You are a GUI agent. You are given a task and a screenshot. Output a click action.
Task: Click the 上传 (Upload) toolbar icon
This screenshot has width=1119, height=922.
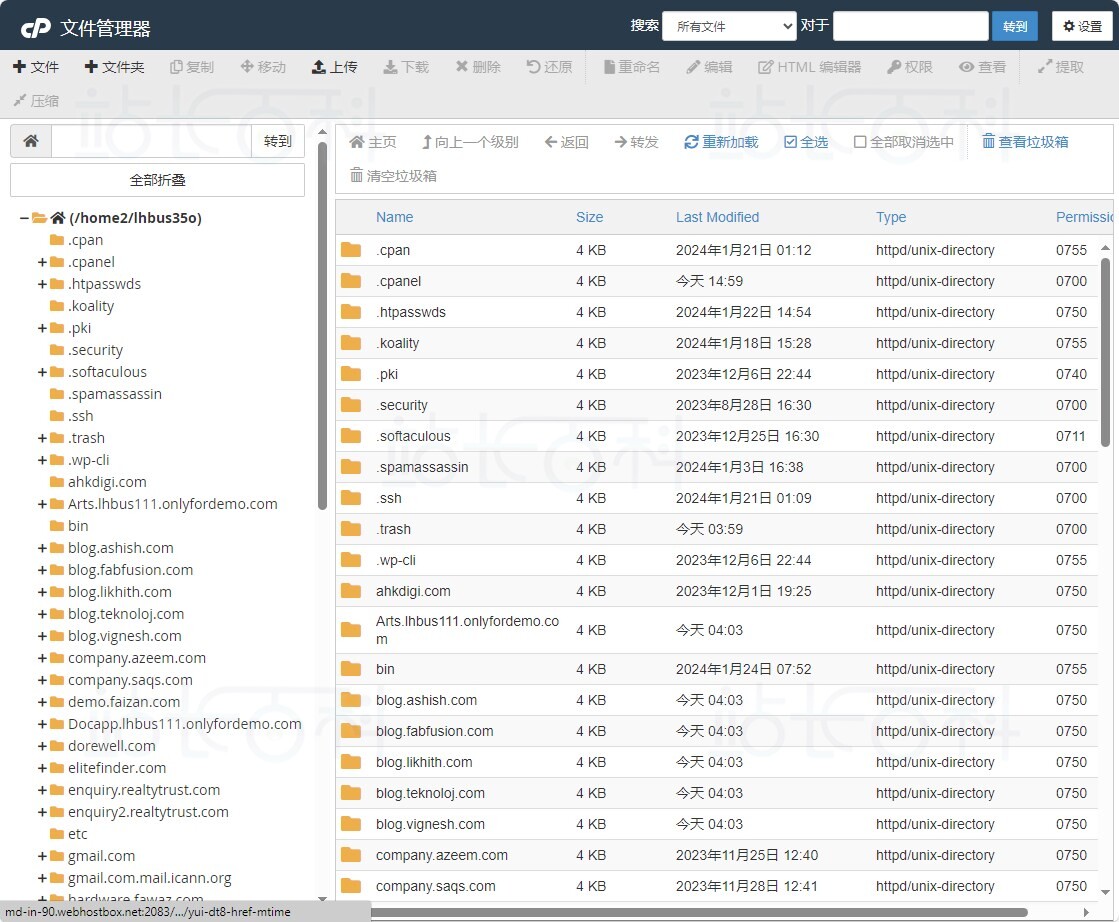[x=319, y=67]
